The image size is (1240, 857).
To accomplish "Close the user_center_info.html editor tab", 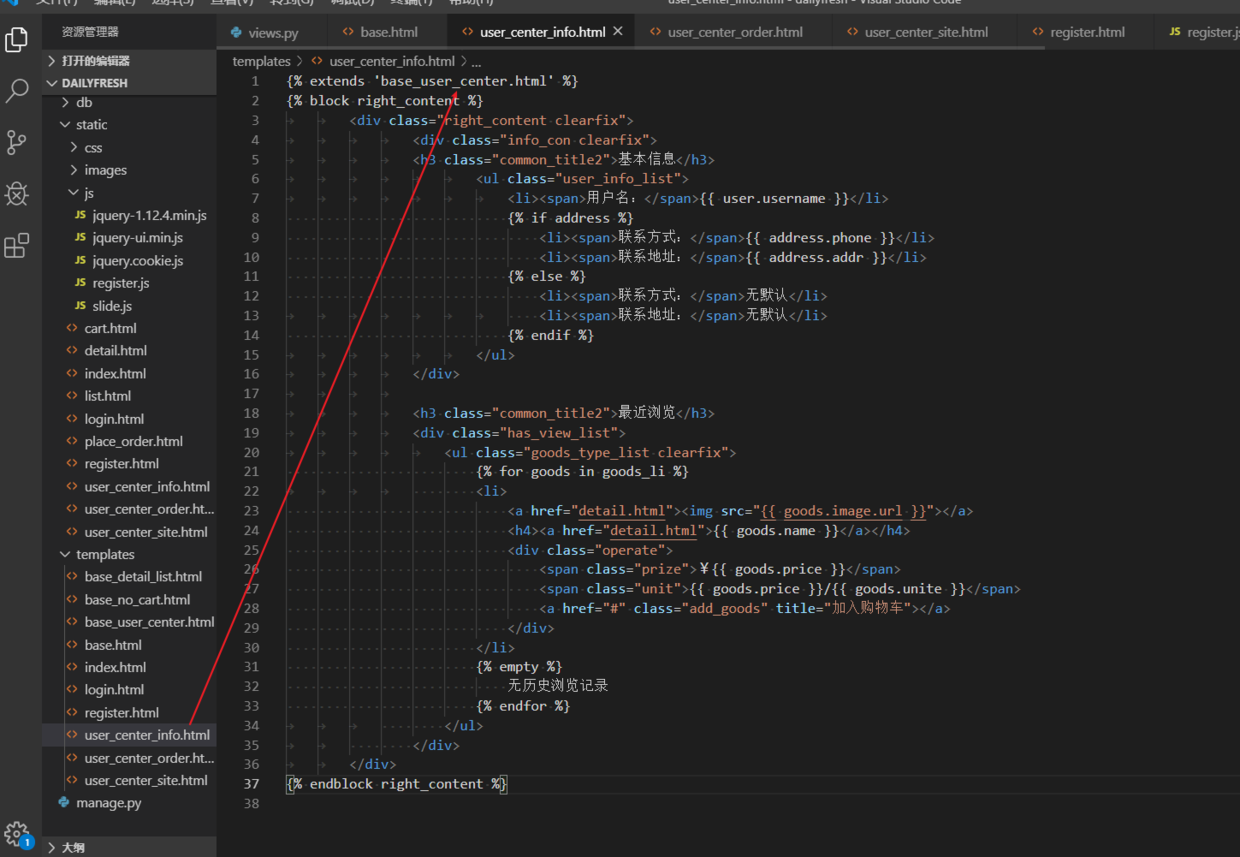I will (x=618, y=32).
